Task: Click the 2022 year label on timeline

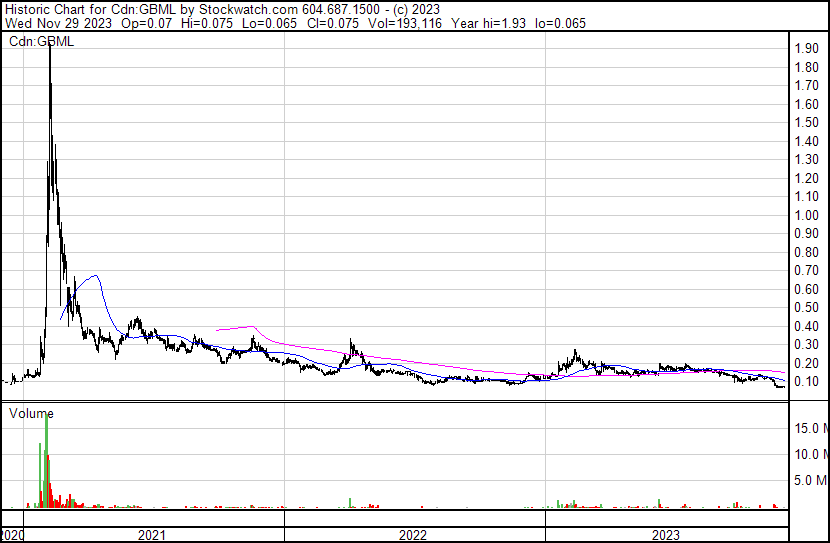Action: [x=413, y=535]
